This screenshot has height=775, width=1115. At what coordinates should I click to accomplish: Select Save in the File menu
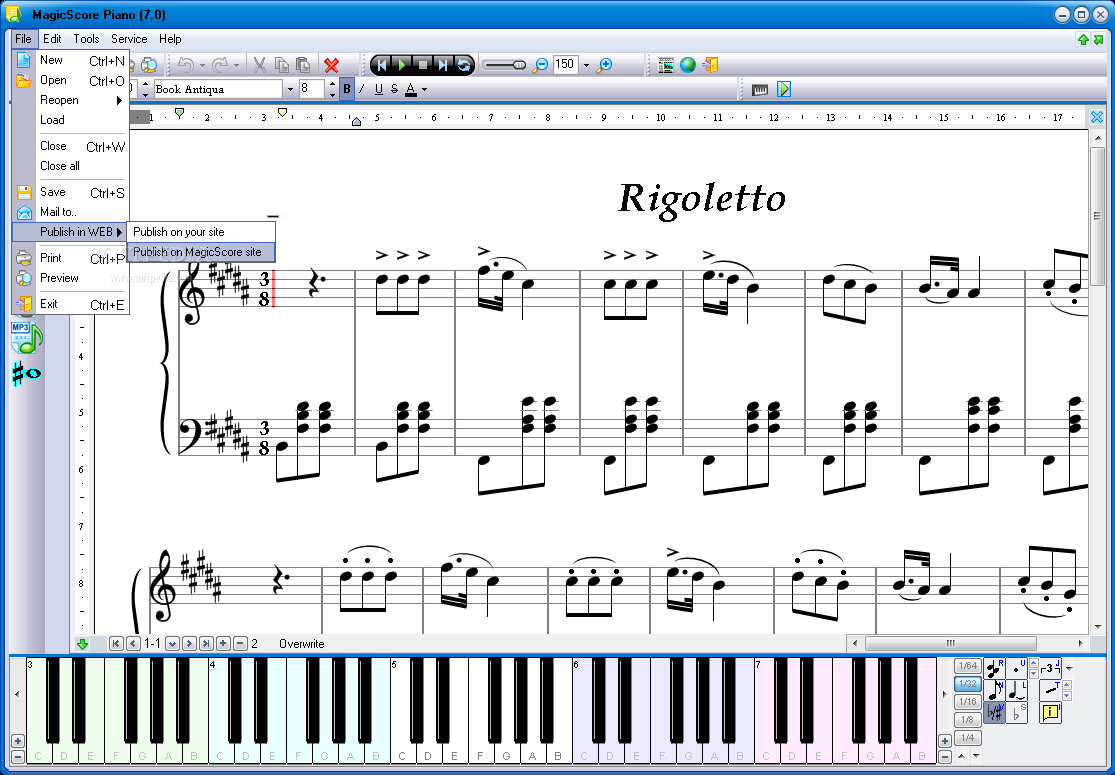69,192
